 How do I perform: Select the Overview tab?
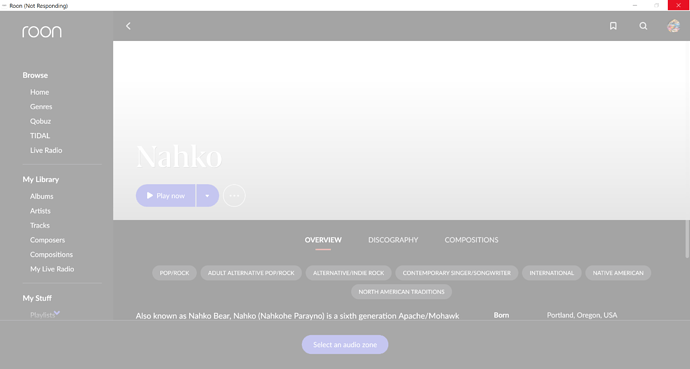point(323,240)
